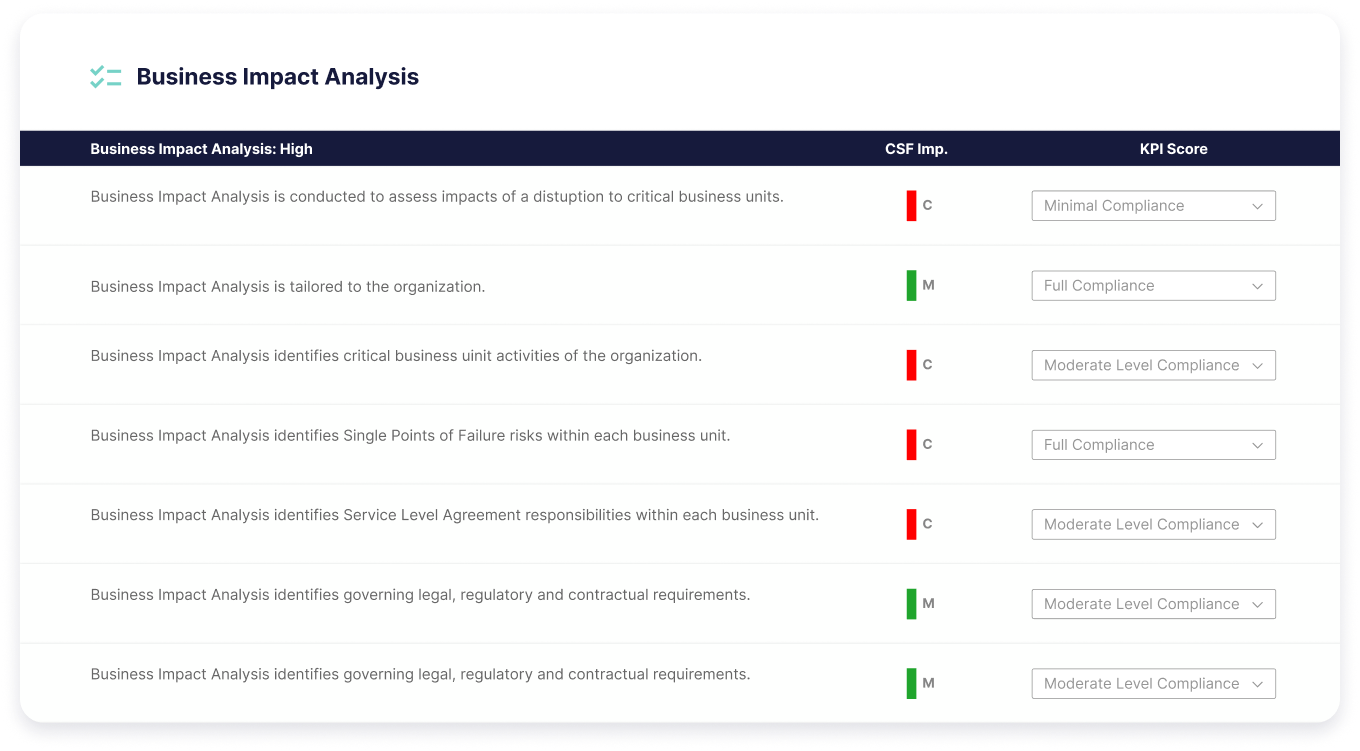
Task: Select the KPI Score column header
Action: tap(1173, 148)
